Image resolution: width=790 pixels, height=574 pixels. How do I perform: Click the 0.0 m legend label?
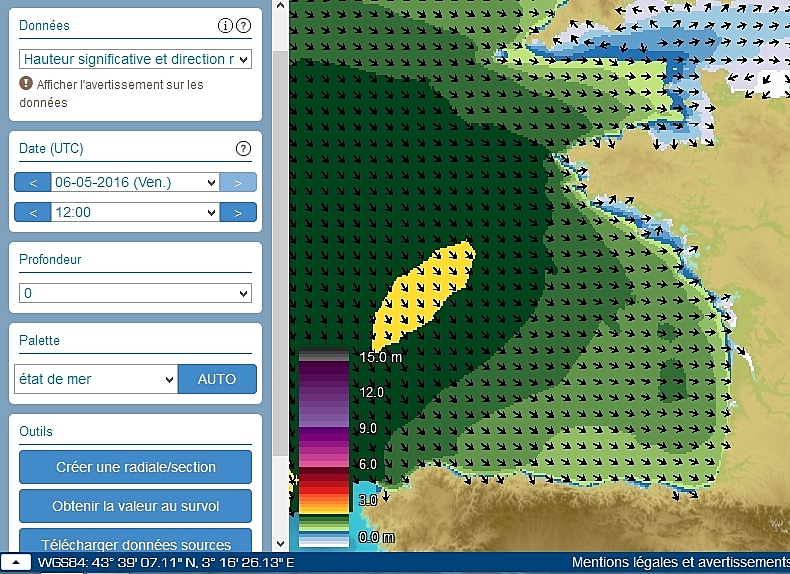pyautogui.click(x=376, y=537)
